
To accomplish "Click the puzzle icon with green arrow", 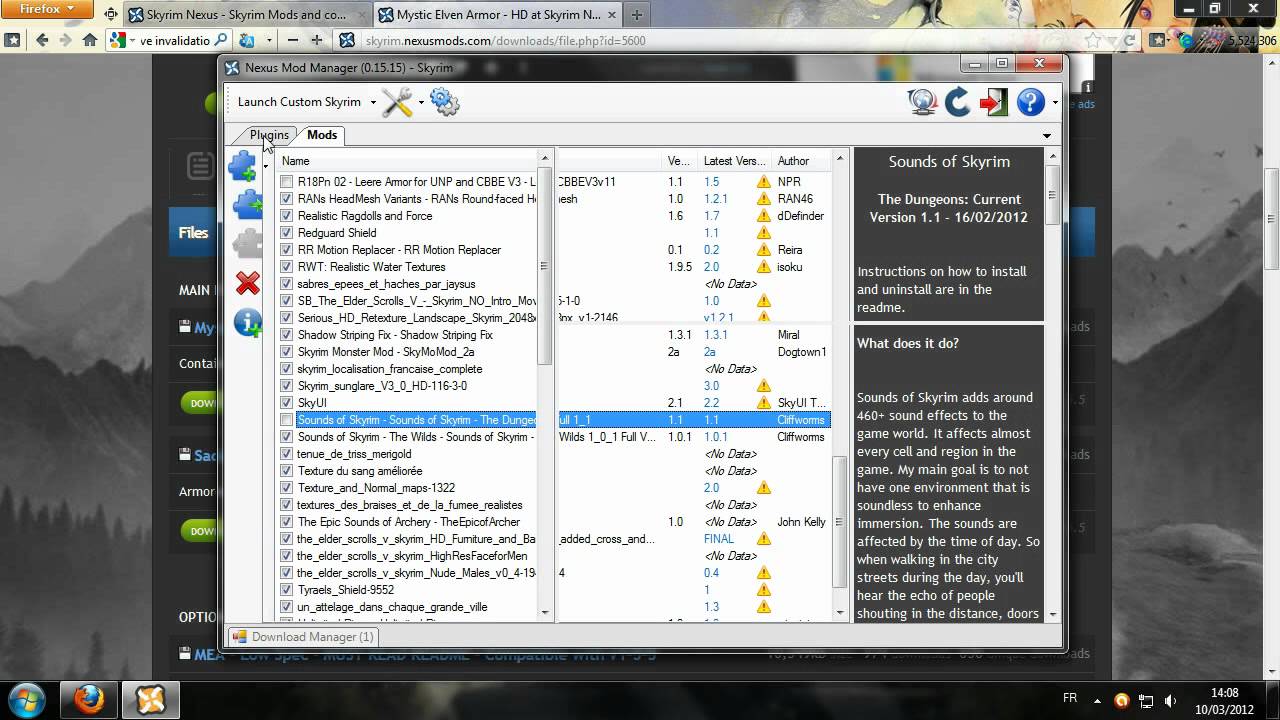I will [x=247, y=205].
